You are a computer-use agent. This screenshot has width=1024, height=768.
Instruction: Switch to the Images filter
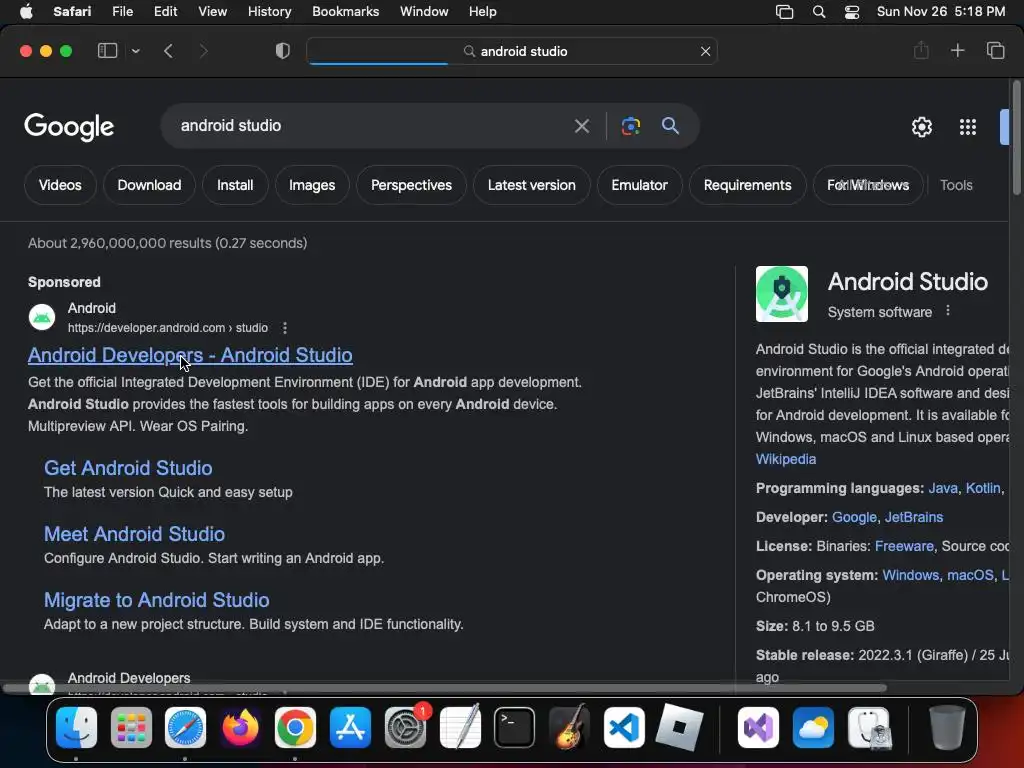(312, 185)
